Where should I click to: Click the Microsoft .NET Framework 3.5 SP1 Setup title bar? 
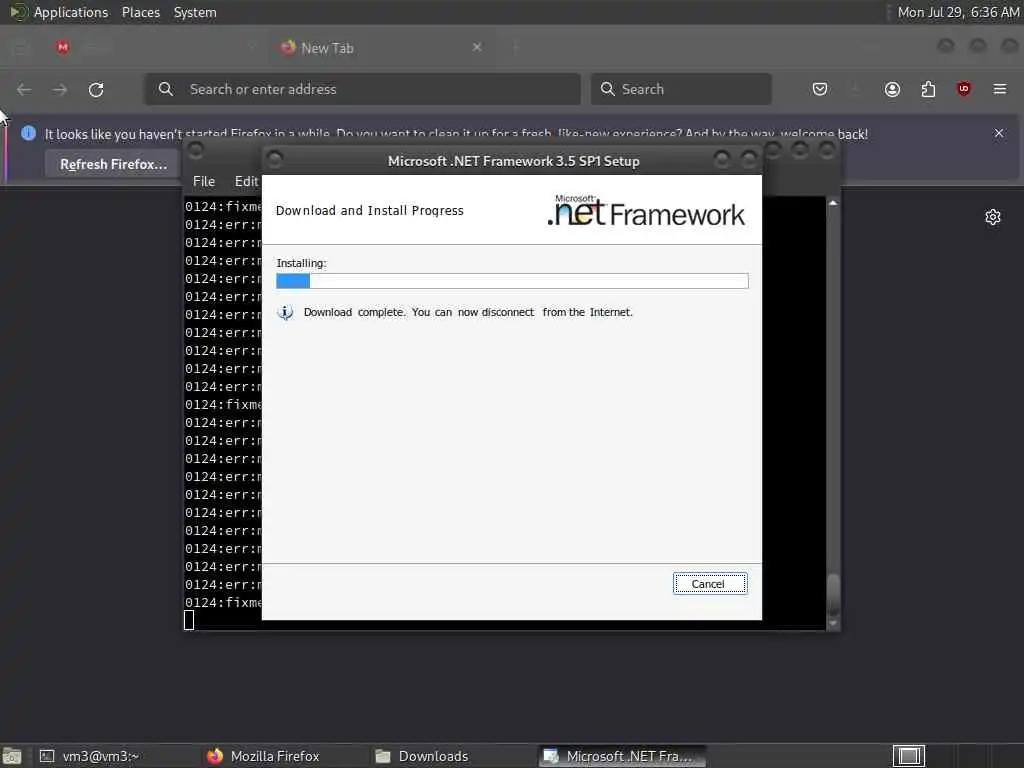[x=513, y=161]
